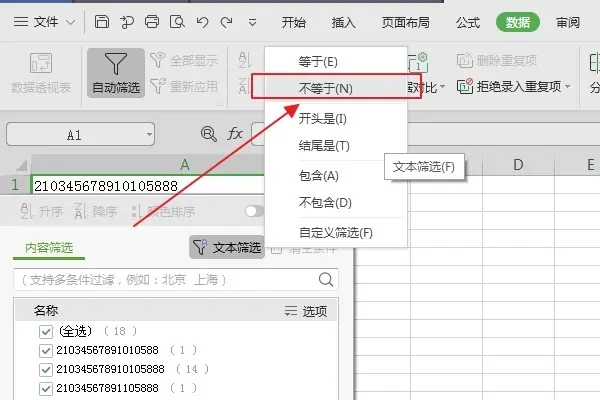Choose 等于(E) from filter menu

(x=336, y=62)
